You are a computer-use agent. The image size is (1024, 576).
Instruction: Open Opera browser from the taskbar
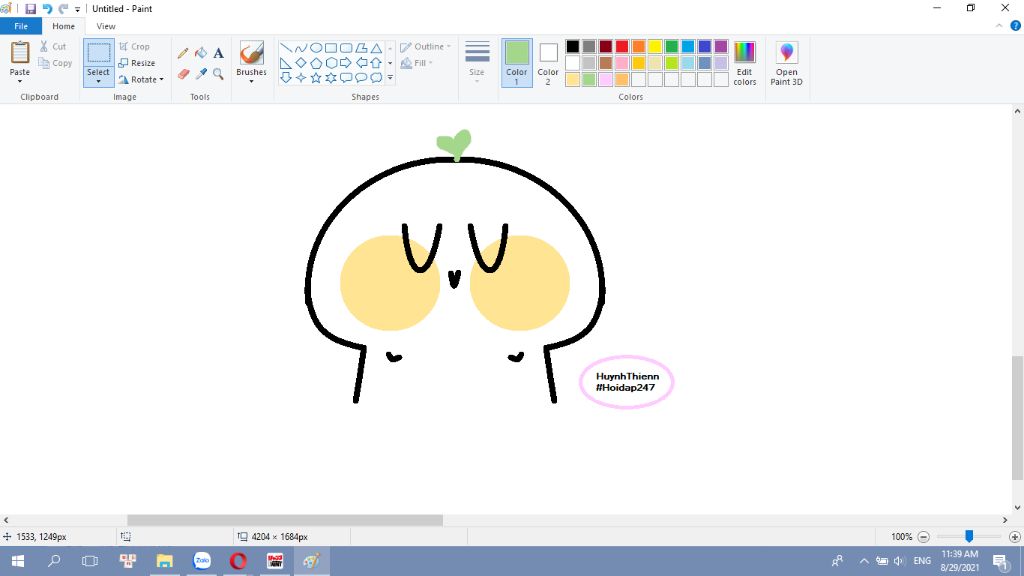coord(238,561)
